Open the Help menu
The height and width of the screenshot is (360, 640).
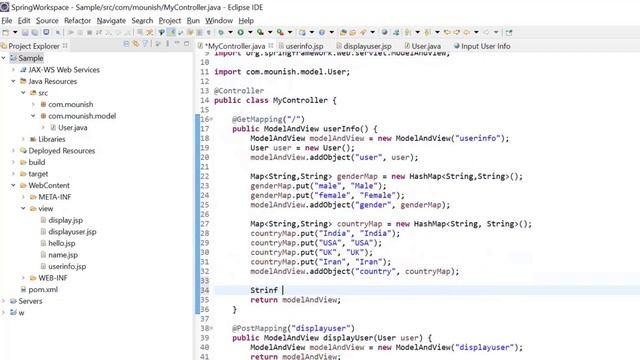pyautogui.click(x=246, y=20)
